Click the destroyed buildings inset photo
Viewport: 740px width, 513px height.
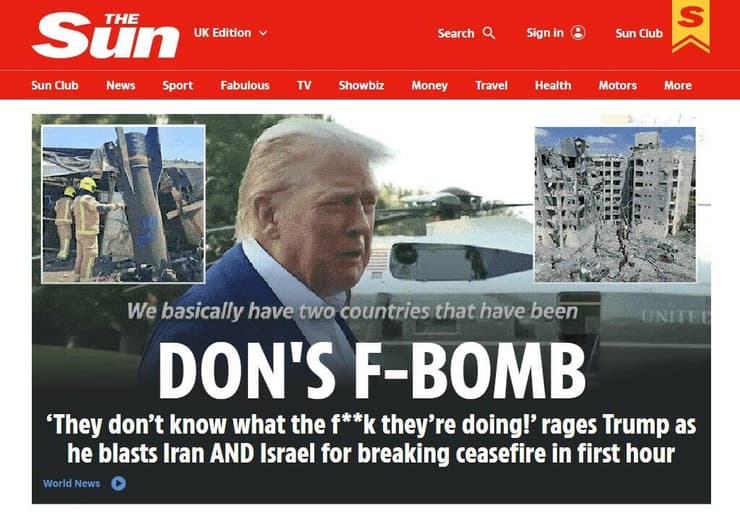[x=615, y=204]
